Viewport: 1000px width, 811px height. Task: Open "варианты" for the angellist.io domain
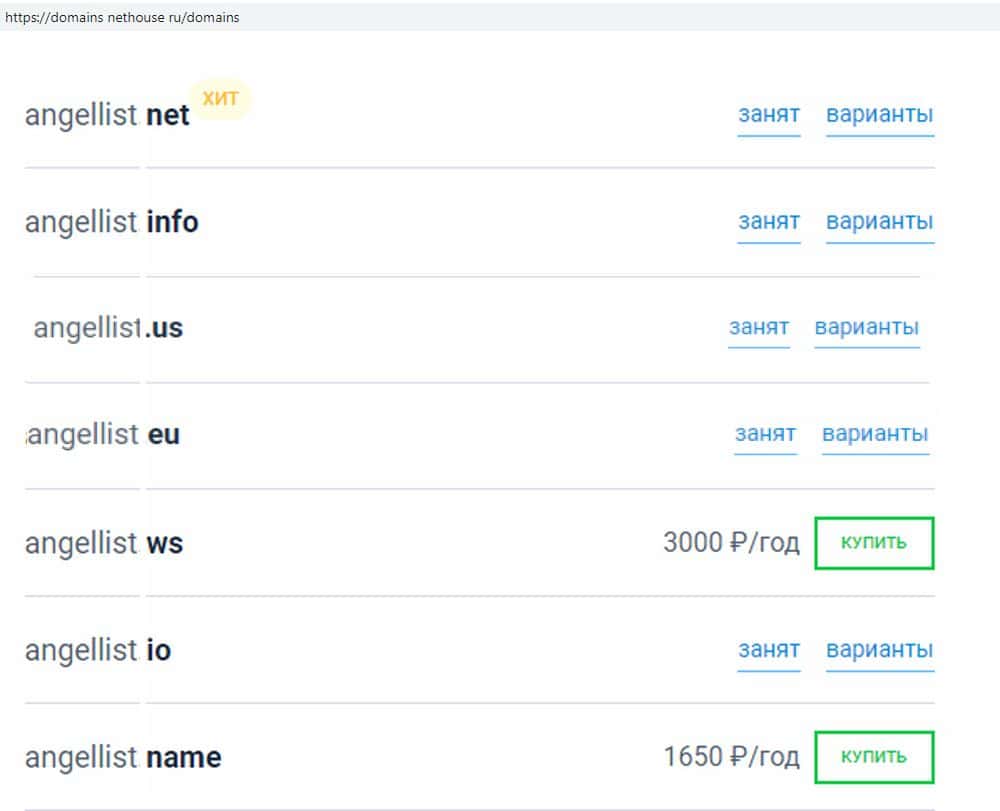point(879,650)
